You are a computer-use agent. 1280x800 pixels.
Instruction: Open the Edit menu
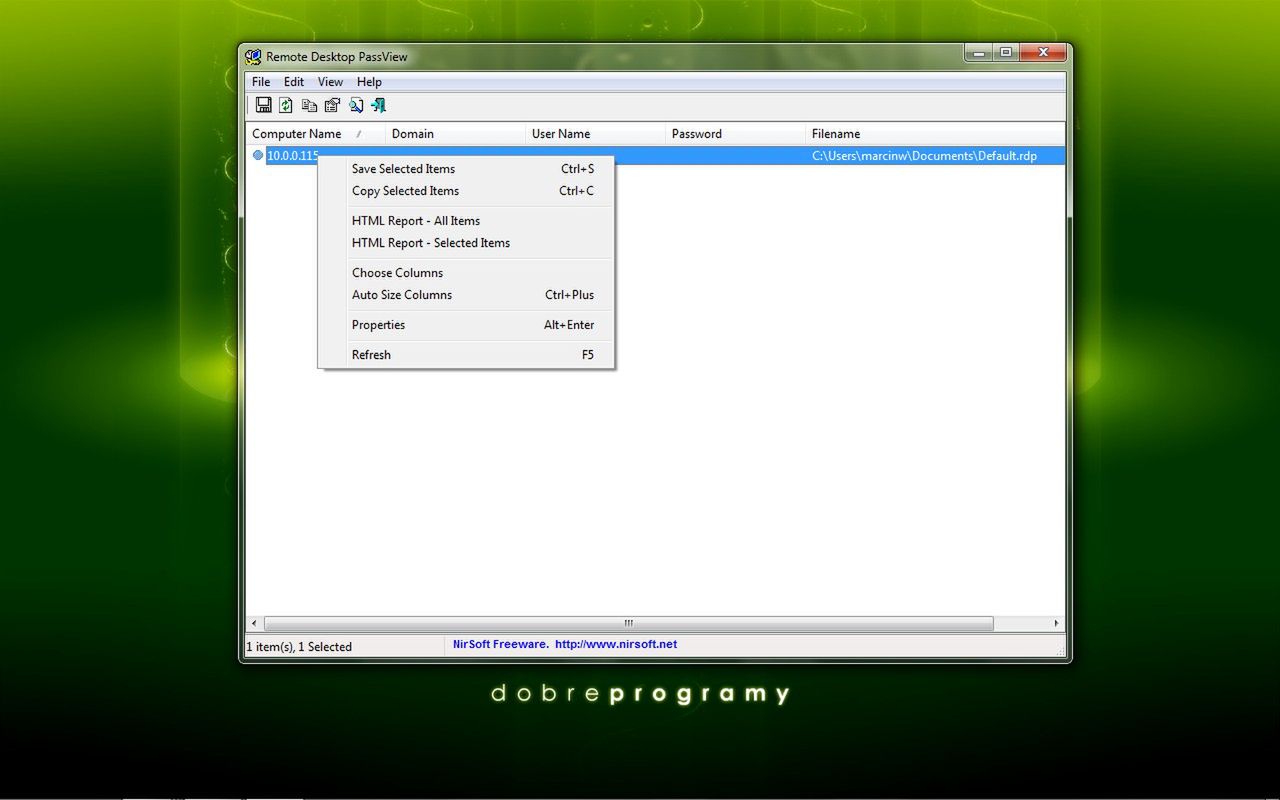(x=294, y=82)
